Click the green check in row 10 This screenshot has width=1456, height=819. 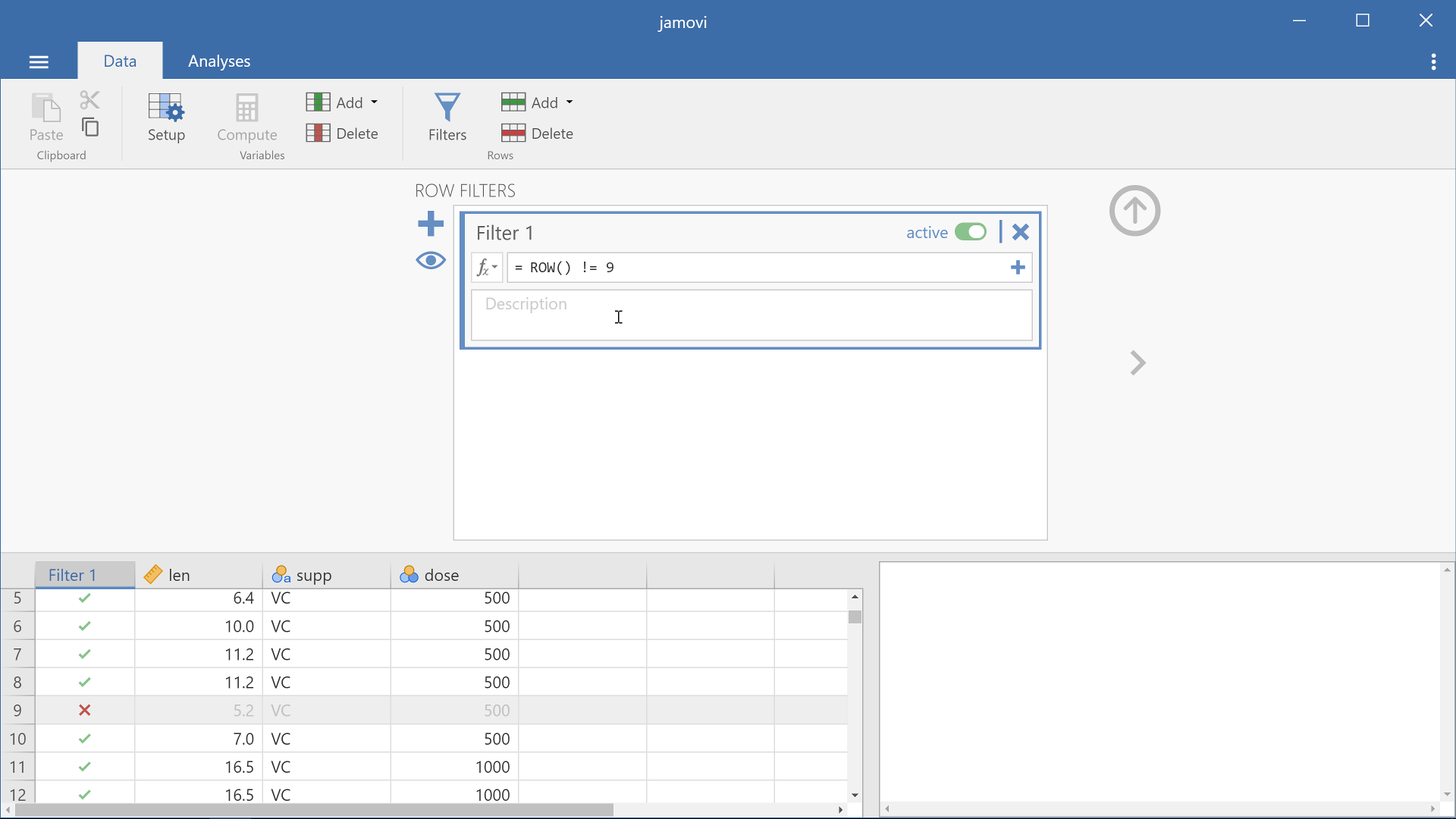coord(85,739)
